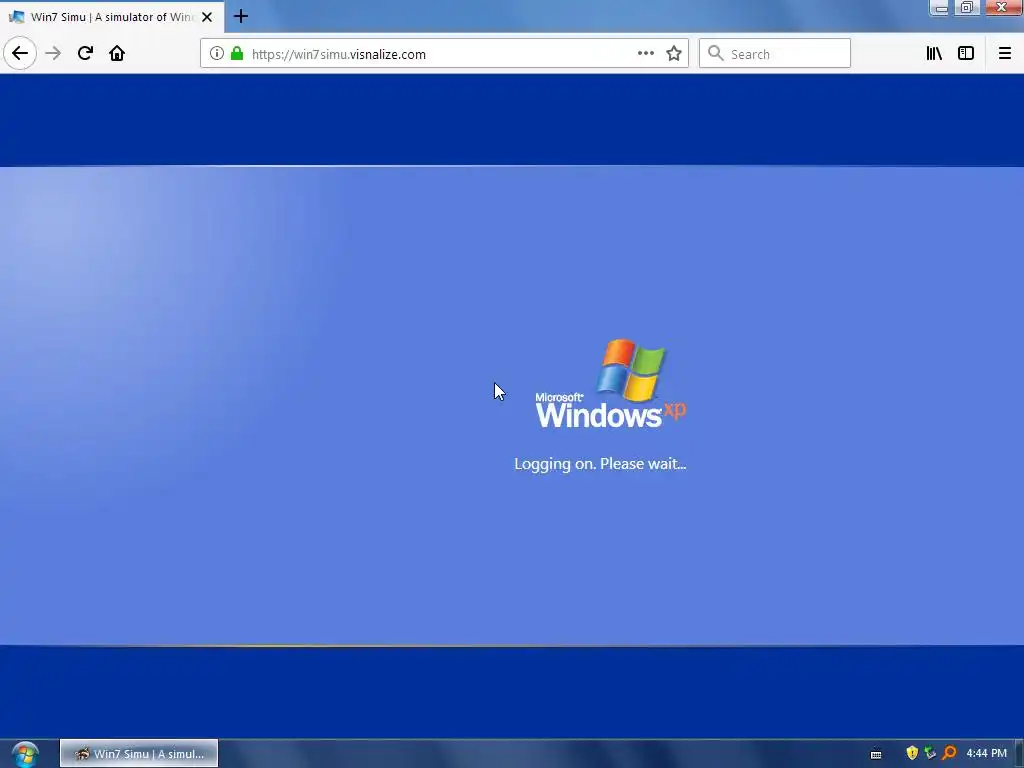
Task: Show site information icon in address bar
Action: click(217, 54)
